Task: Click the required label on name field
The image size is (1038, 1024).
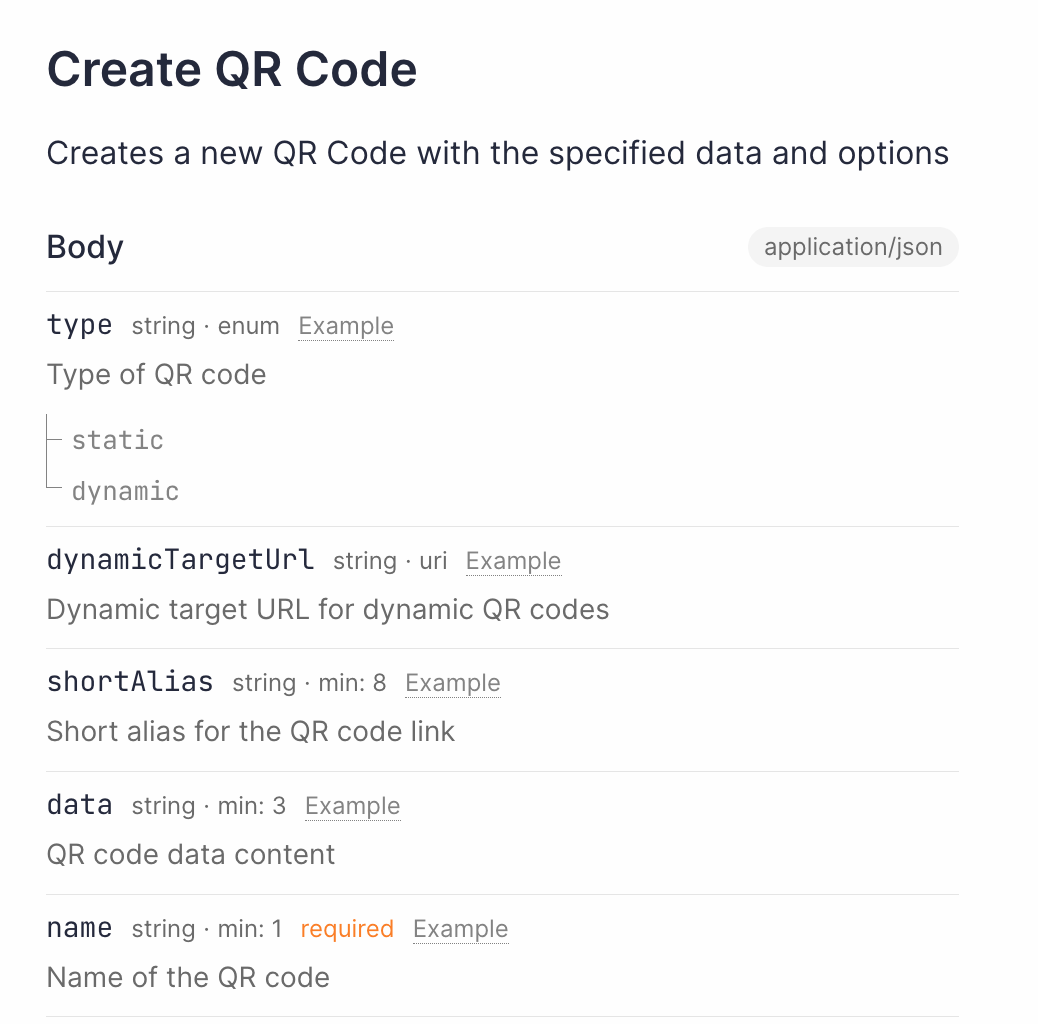Action: (346, 929)
